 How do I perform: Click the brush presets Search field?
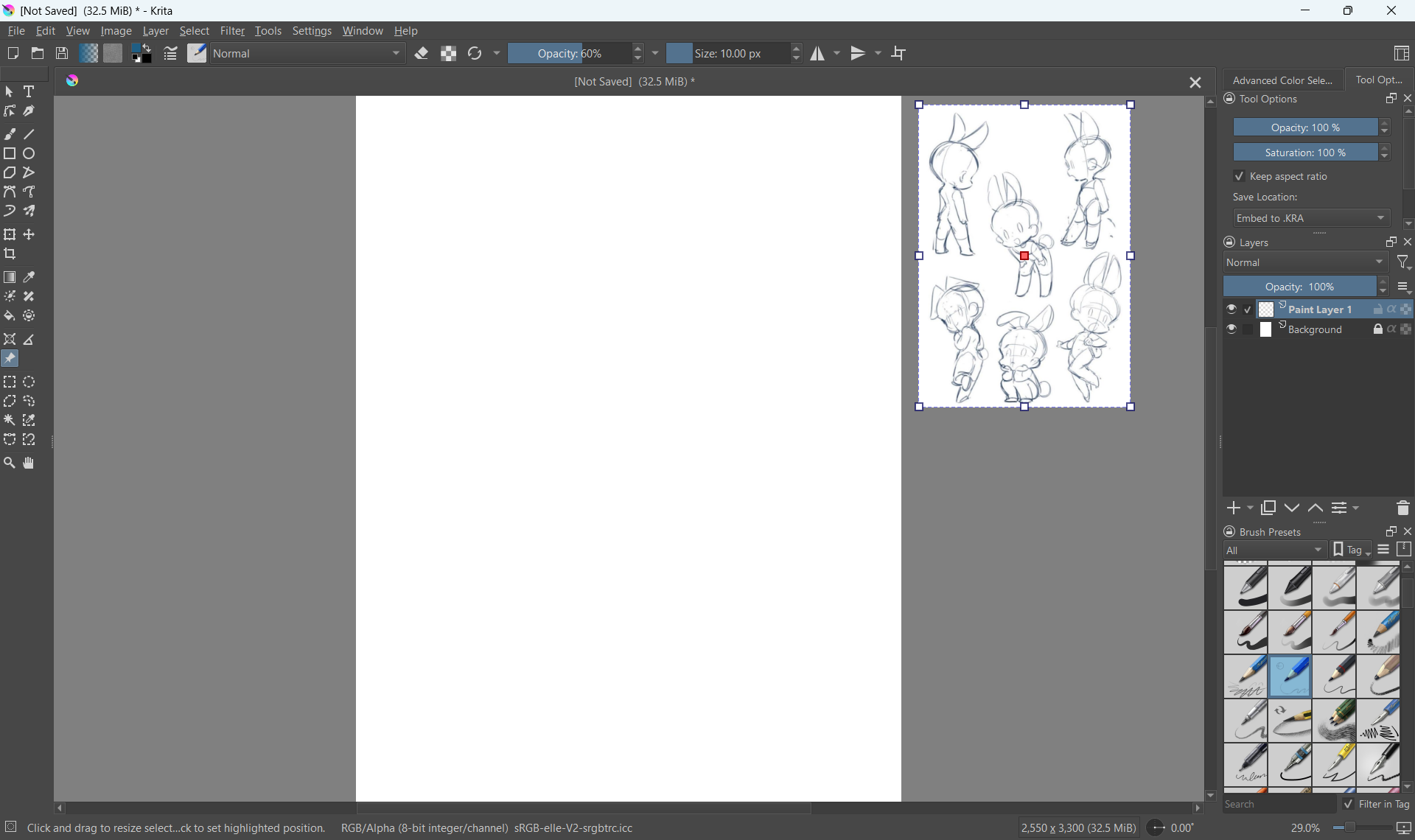[1279, 805]
